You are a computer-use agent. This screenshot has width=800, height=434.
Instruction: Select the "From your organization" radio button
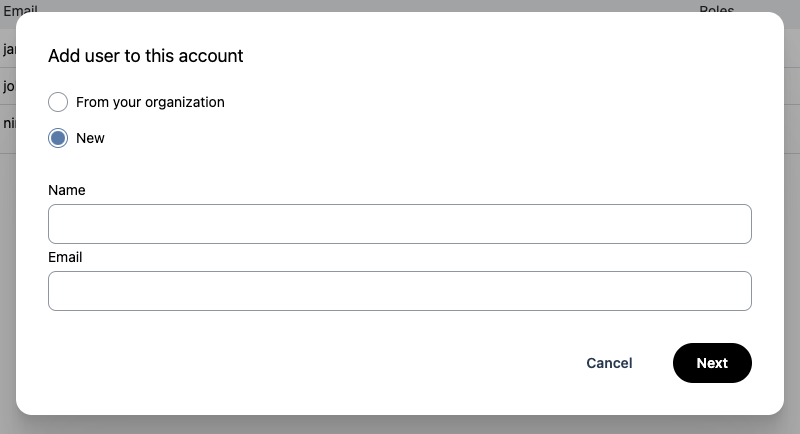[x=58, y=102]
